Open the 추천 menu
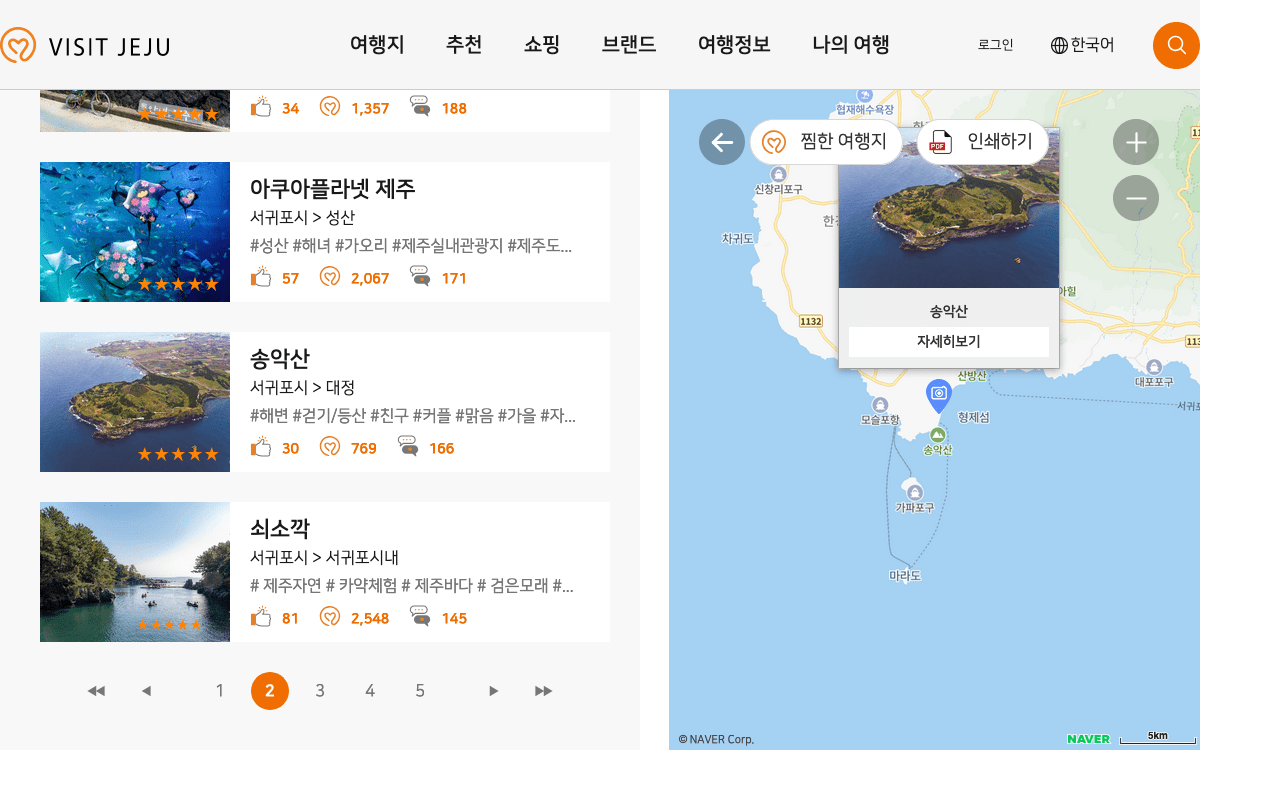 (x=464, y=44)
